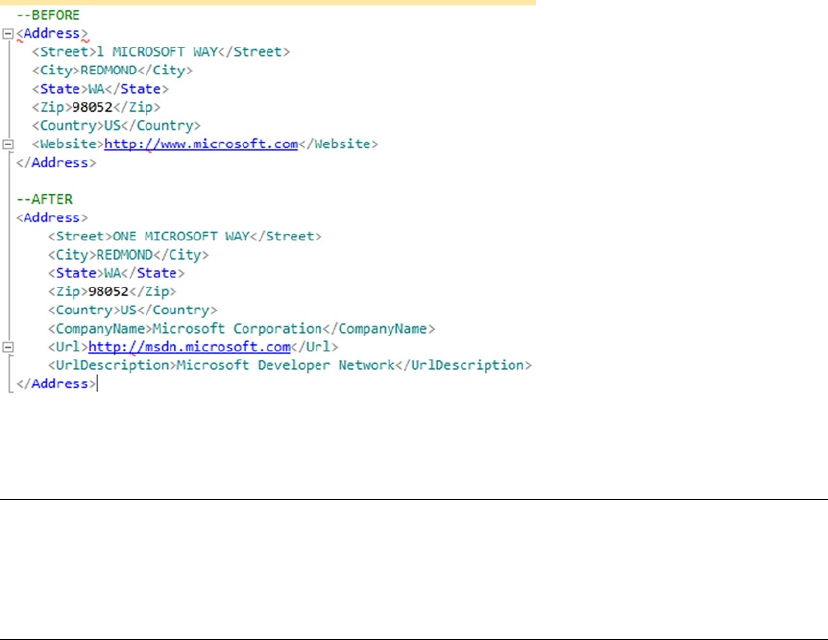Click Country US line in BEFORE block

[x=116, y=126]
